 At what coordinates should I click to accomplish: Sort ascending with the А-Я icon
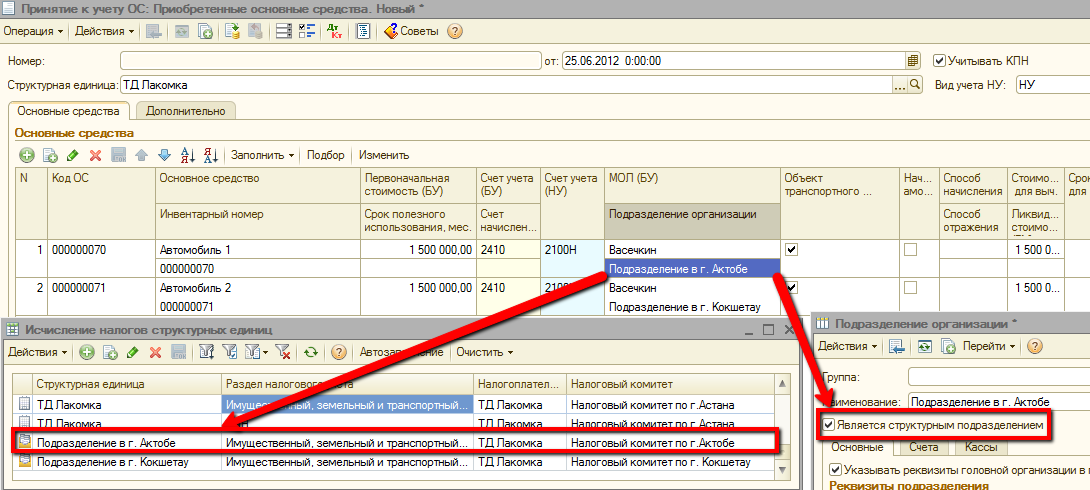point(186,155)
